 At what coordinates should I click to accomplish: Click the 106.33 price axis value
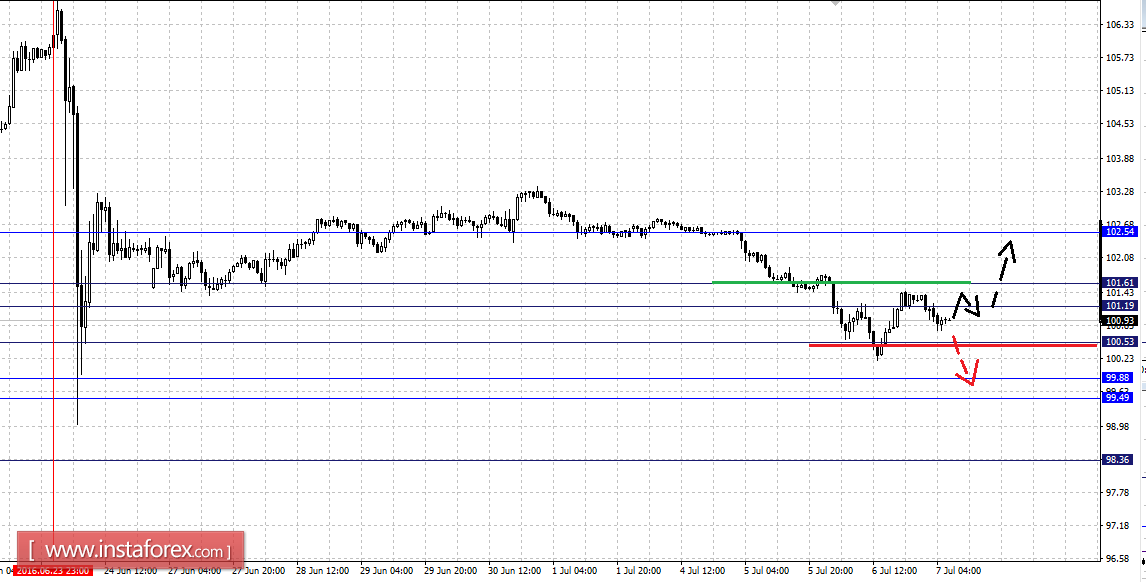pyautogui.click(x=1120, y=25)
